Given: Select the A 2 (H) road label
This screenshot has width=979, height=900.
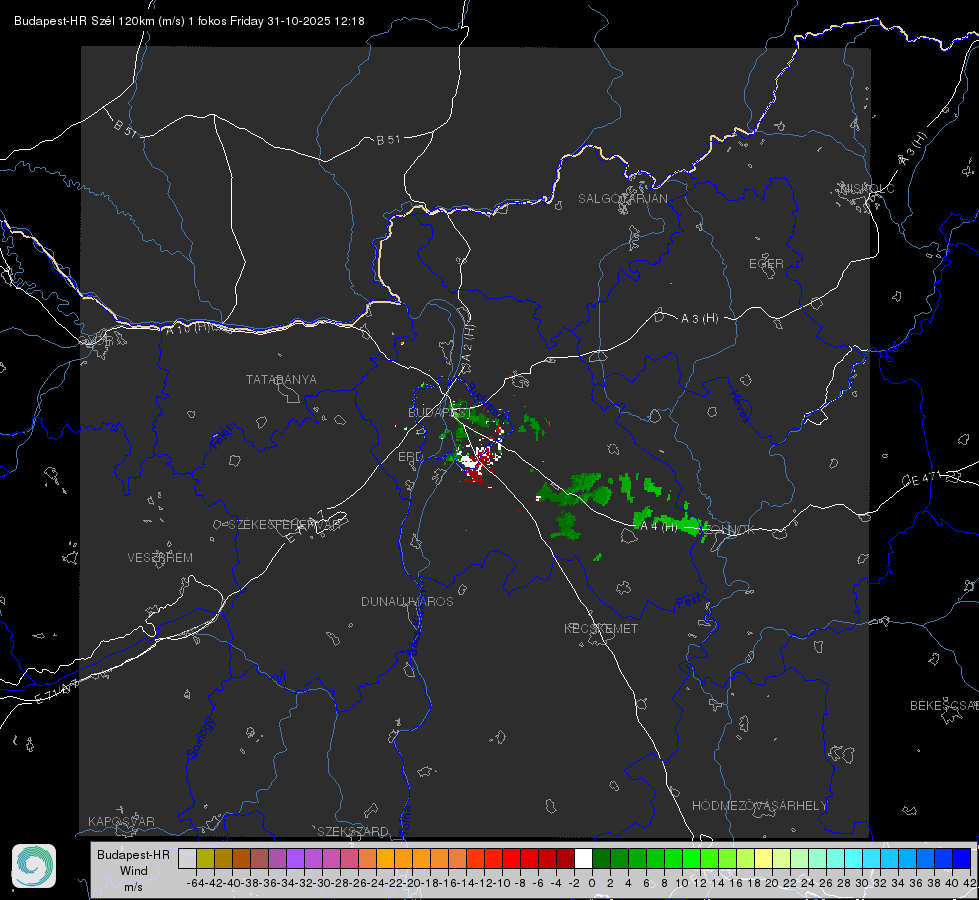Looking at the screenshot, I should [x=468, y=342].
